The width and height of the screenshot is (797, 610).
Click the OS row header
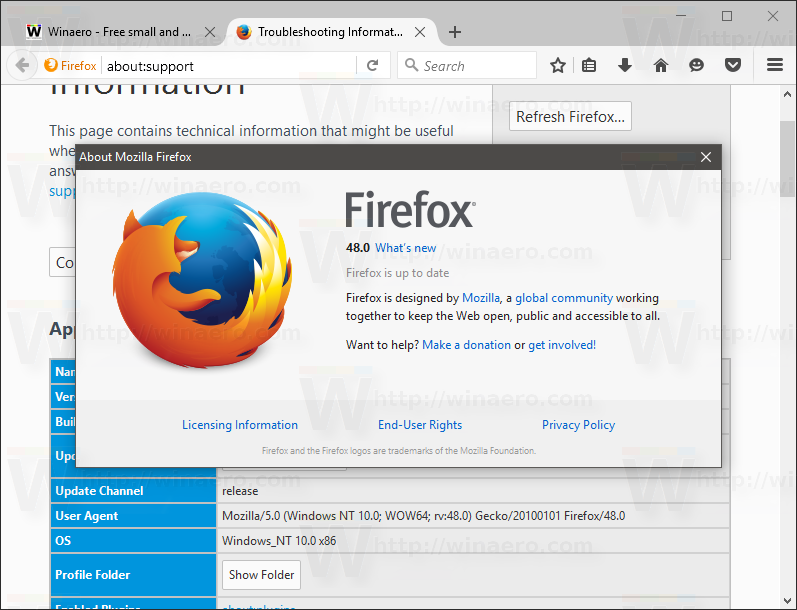(134, 540)
